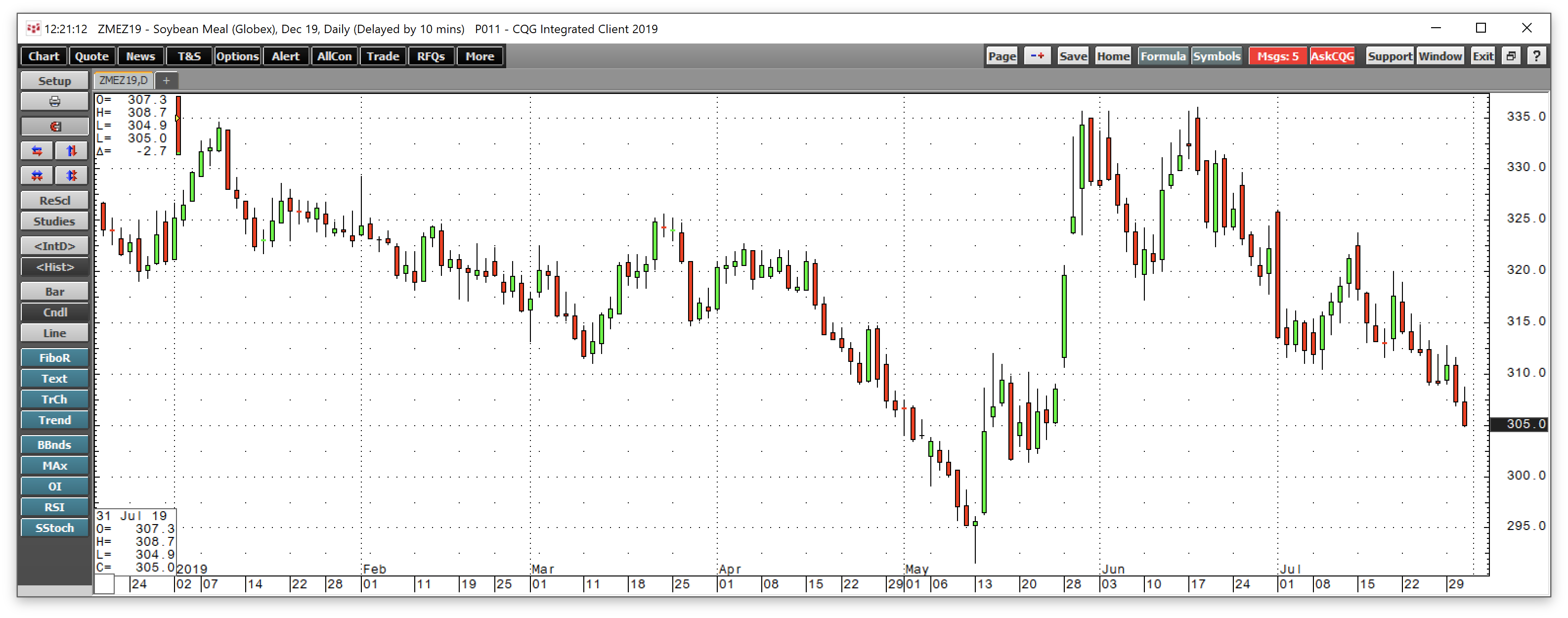Click the vertical blue-red arrows icon
This screenshot has height=618, width=1568.
click(x=72, y=151)
